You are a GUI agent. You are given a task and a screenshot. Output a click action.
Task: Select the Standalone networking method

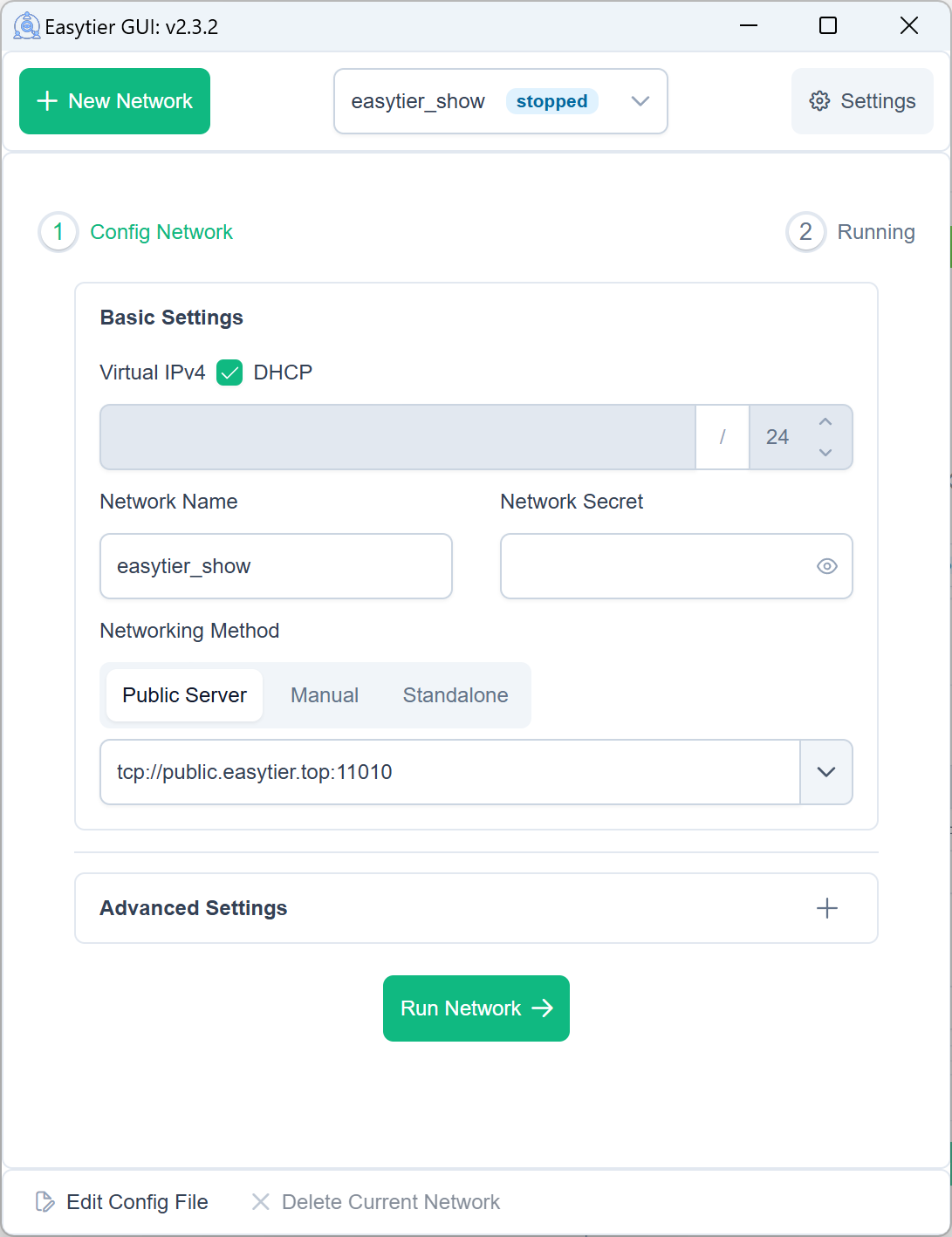(455, 695)
